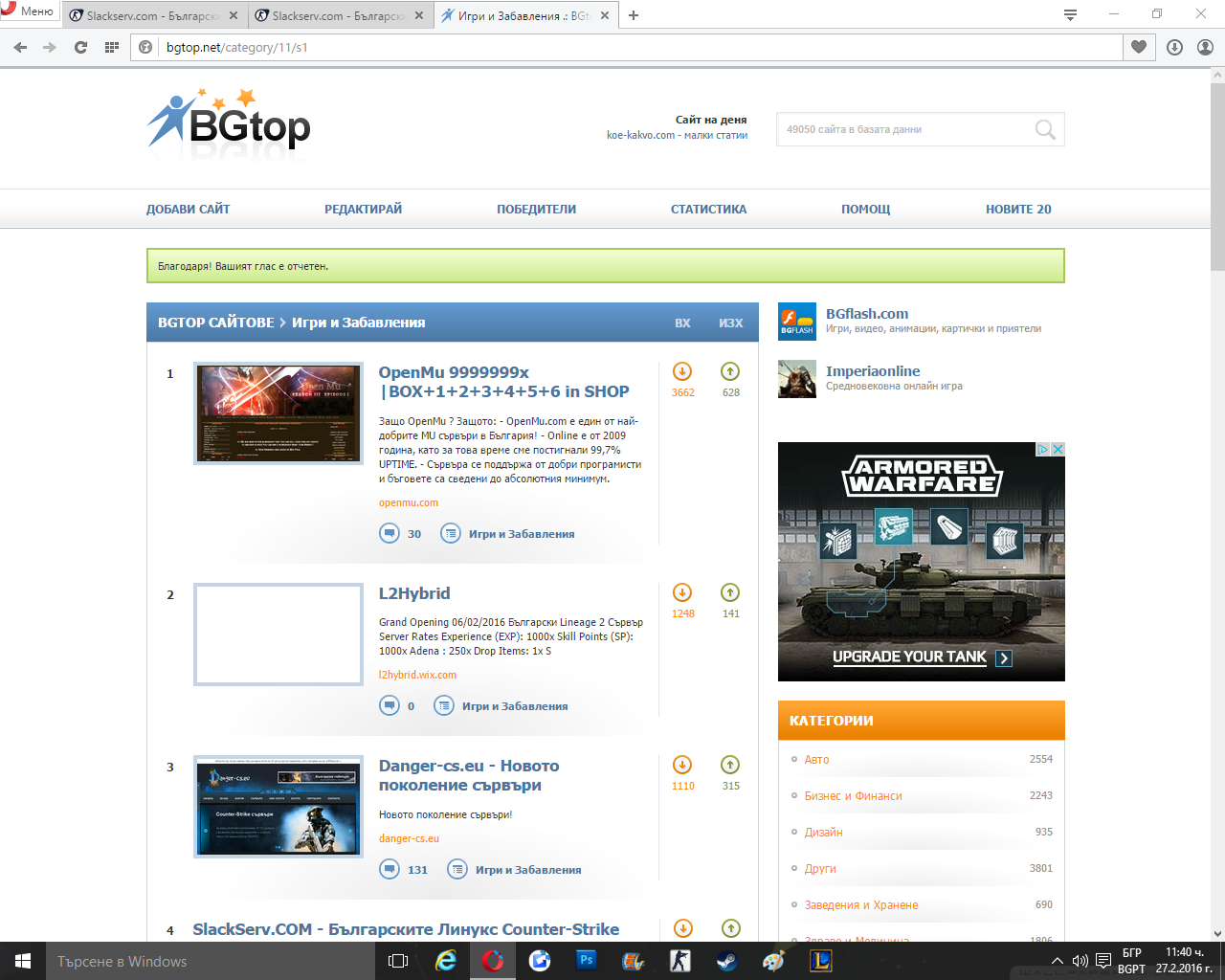The height and width of the screenshot is (980, 1225).
Task: Open Дизайн category
Action: (823, 832)
